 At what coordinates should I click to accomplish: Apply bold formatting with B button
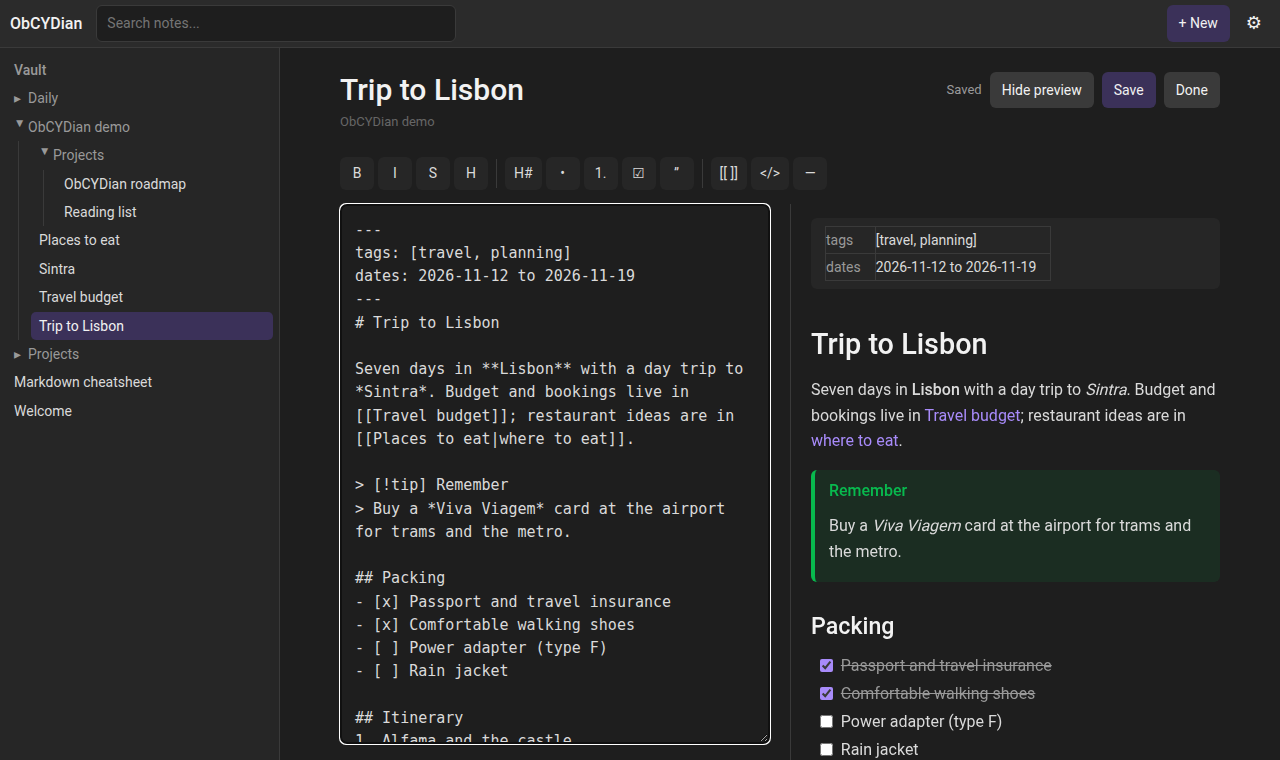357,173
